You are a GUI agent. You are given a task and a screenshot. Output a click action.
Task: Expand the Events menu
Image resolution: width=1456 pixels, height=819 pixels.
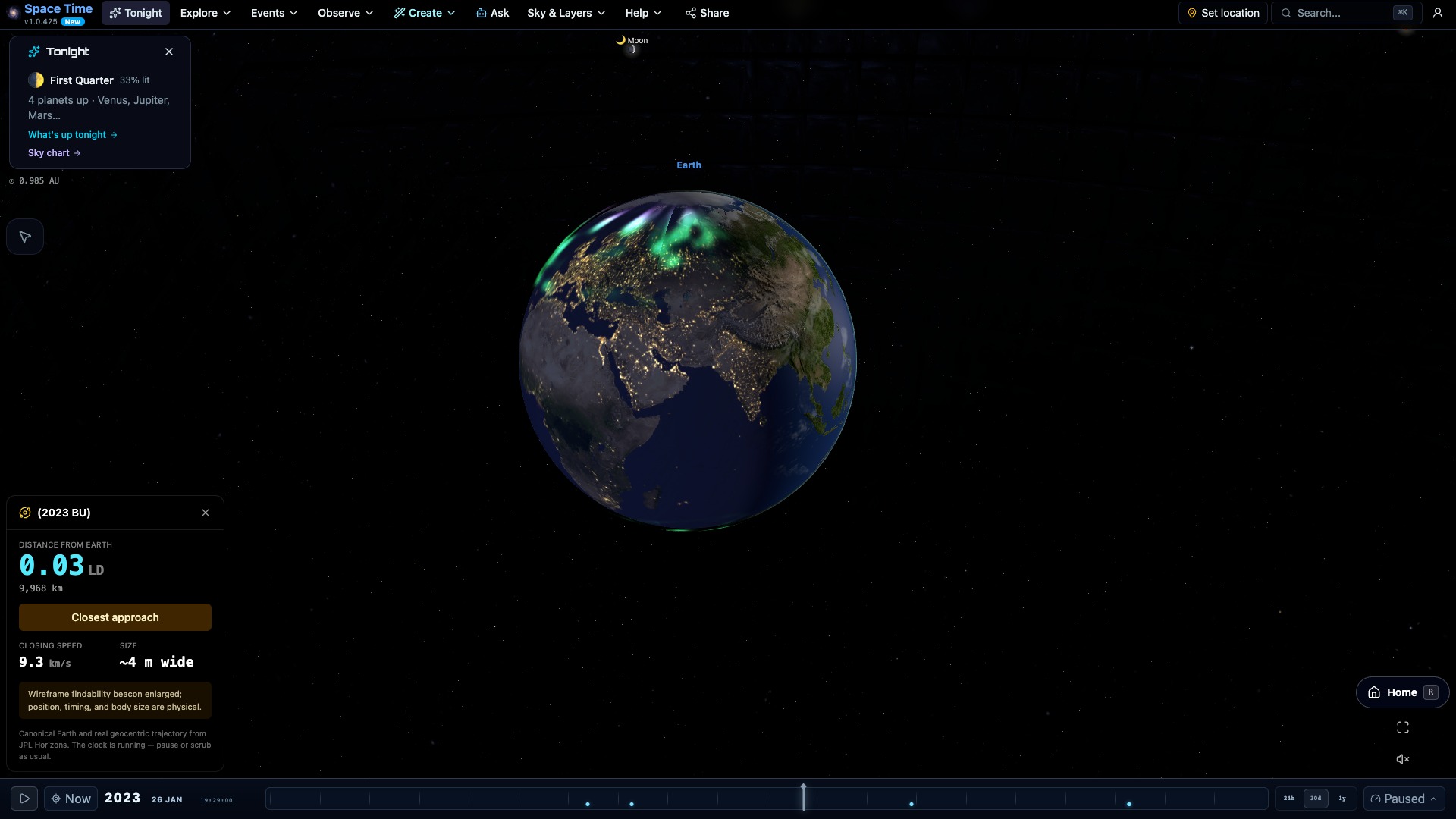pos(274,13)
